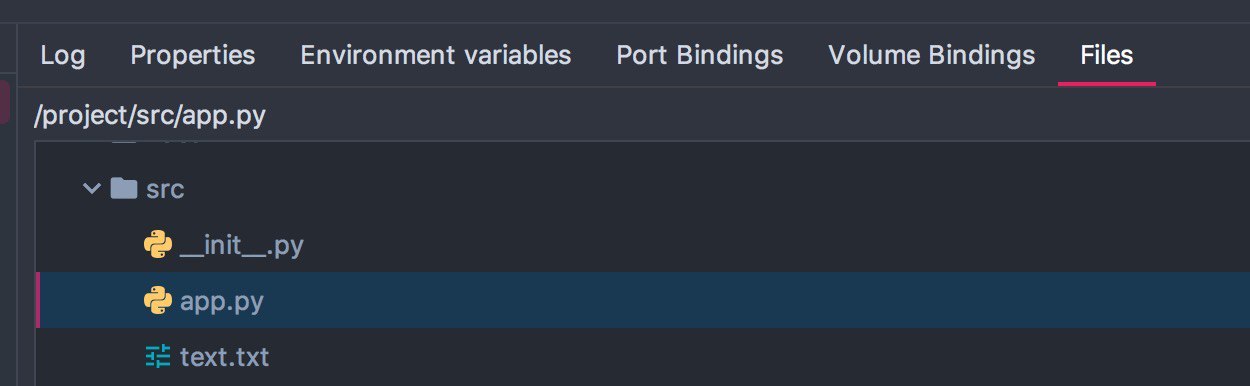Select the Files tab

click(x=1107, y=55)
